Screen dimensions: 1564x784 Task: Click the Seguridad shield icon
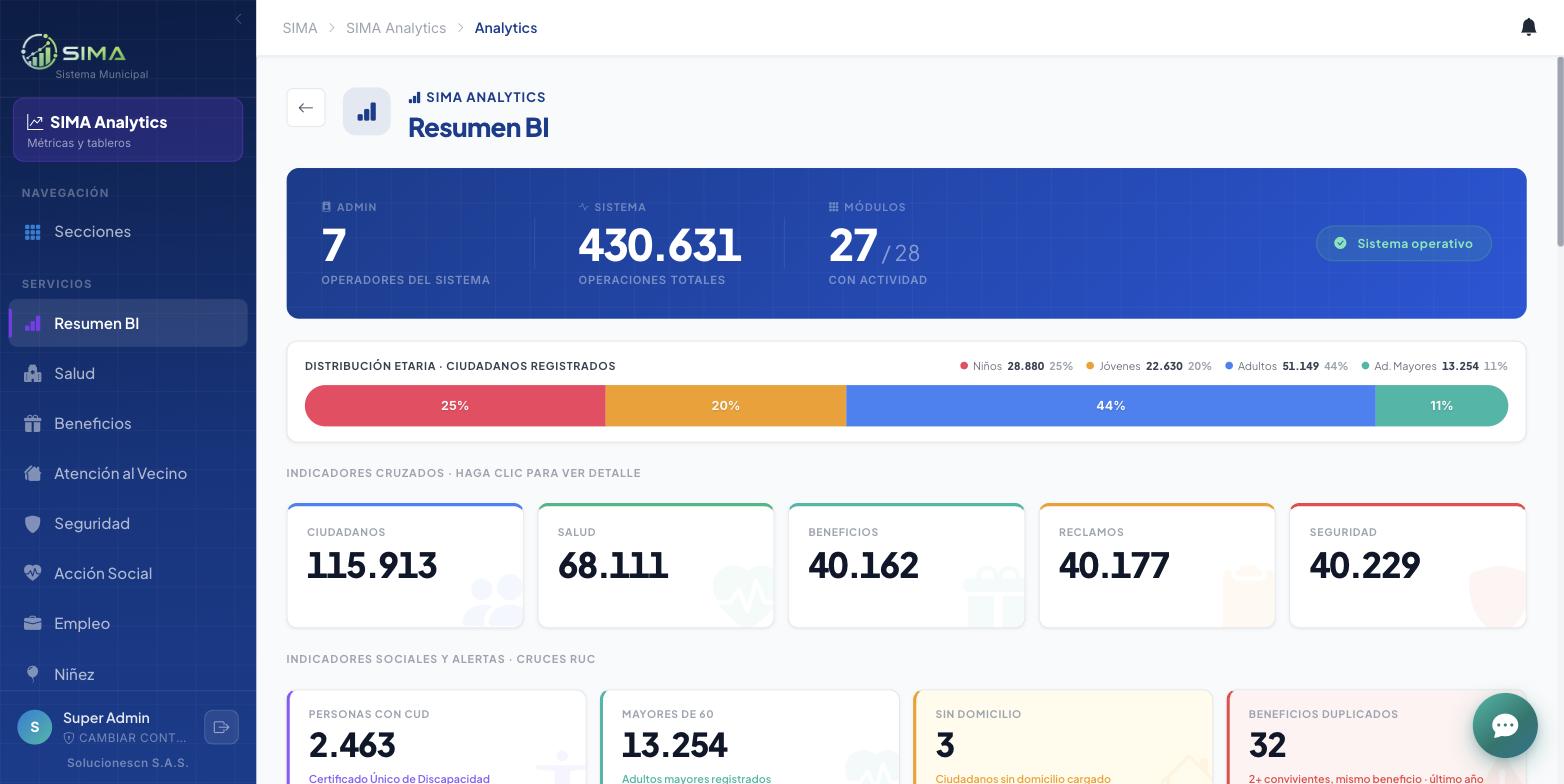(33, 523)
